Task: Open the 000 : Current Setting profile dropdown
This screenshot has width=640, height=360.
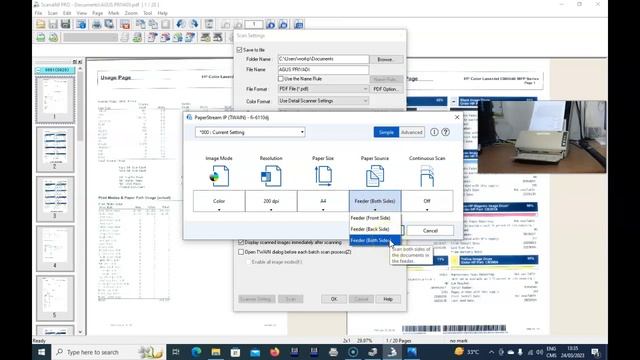Action: point(250,132)
